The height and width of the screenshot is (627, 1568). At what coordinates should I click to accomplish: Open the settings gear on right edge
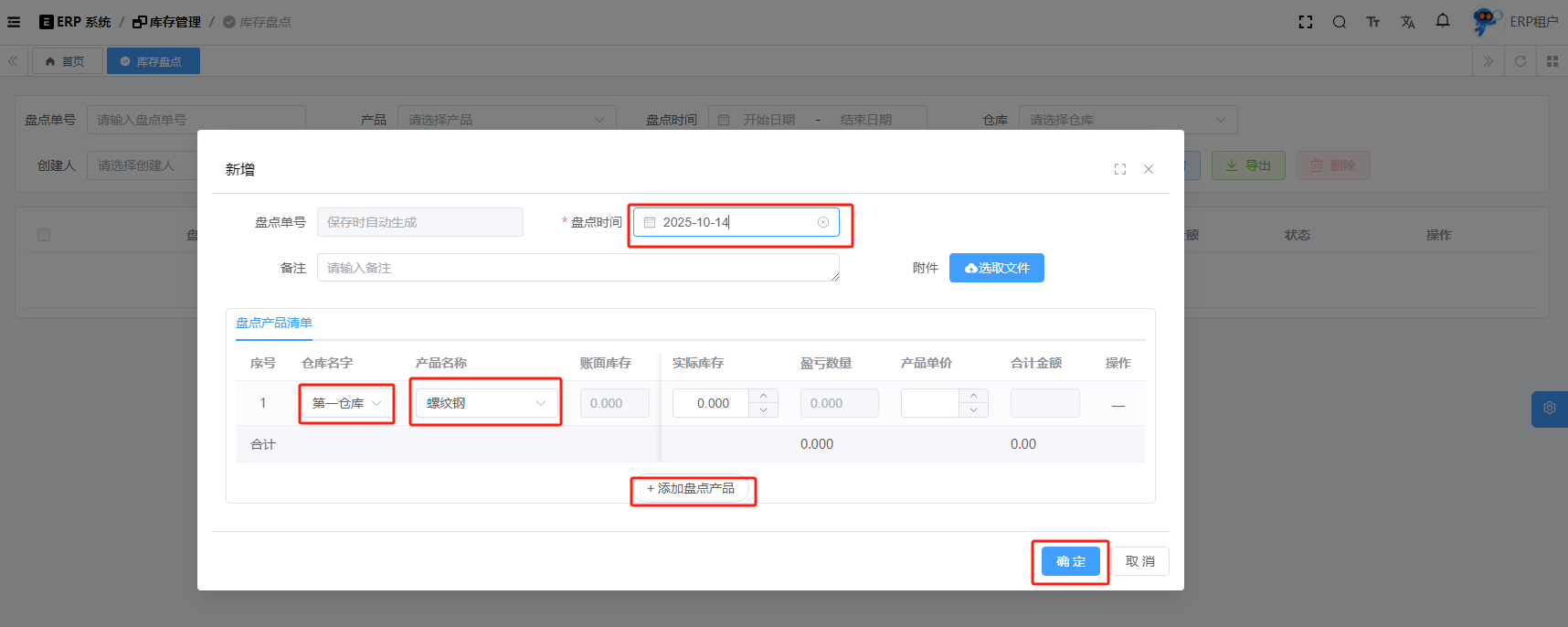[1549, 409]
